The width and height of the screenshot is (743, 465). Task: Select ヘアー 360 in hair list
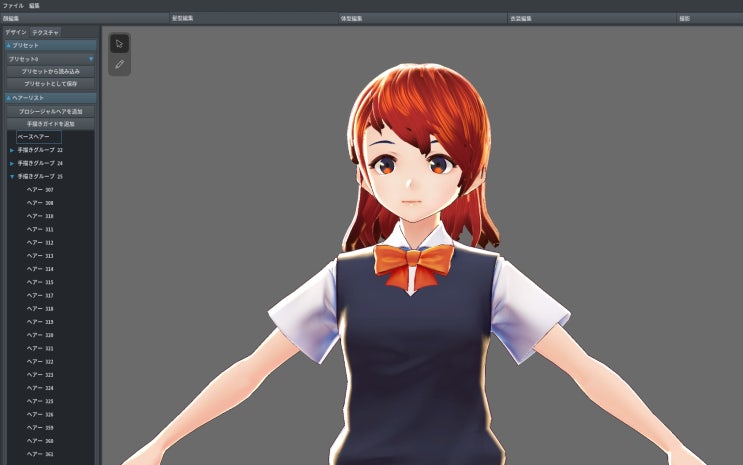tap(40, 442)
